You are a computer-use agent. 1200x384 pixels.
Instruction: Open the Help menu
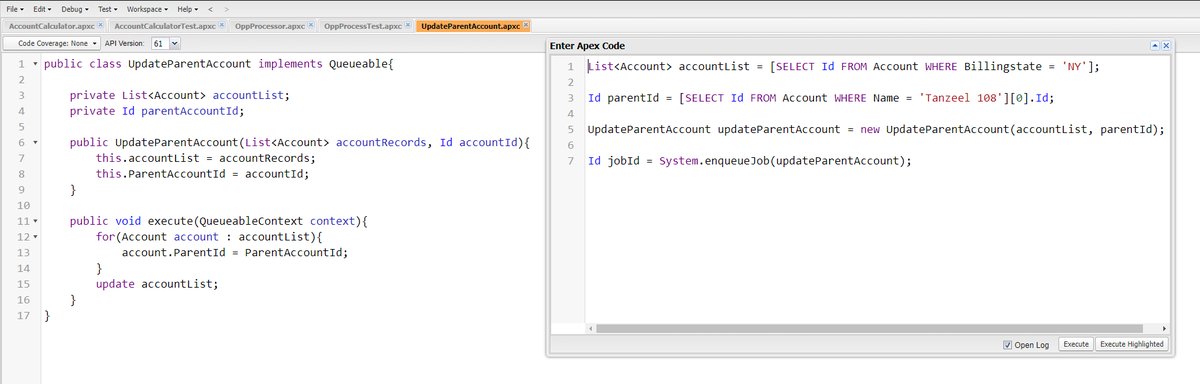coord(187,8)
